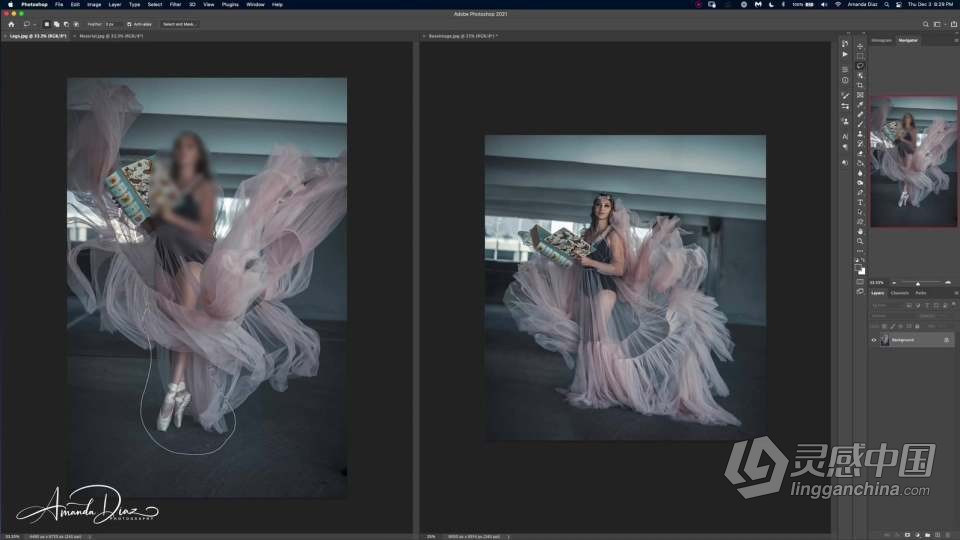The height and width of the screenshot is (540, 960).
Task: Choose Intersect with selection mode button
Action: (x=76, y=24)
